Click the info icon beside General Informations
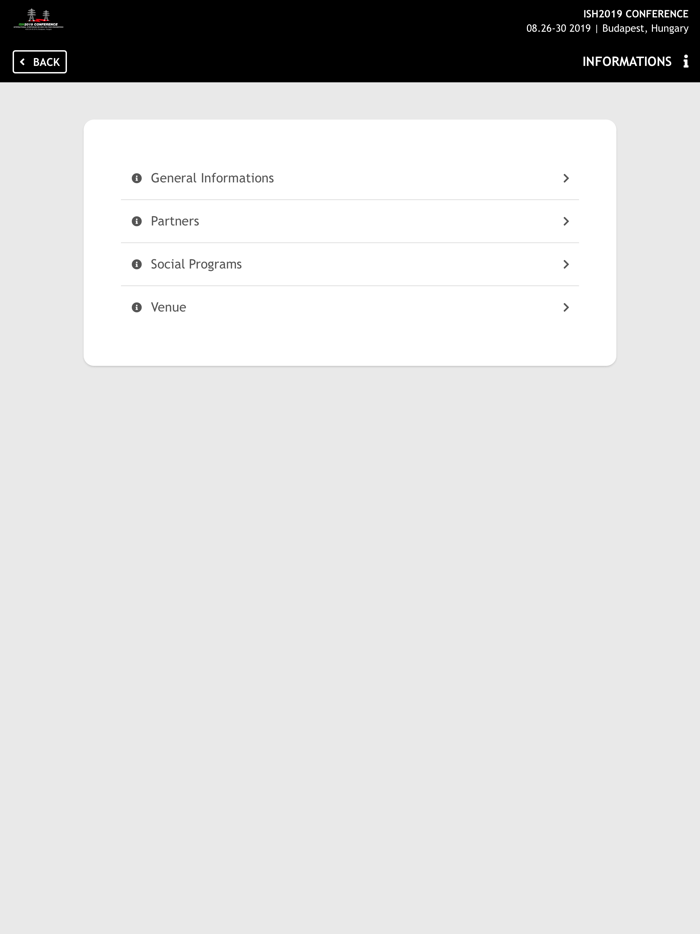The width and height of the screenshot is (700, 934). (x=137, y=178)
